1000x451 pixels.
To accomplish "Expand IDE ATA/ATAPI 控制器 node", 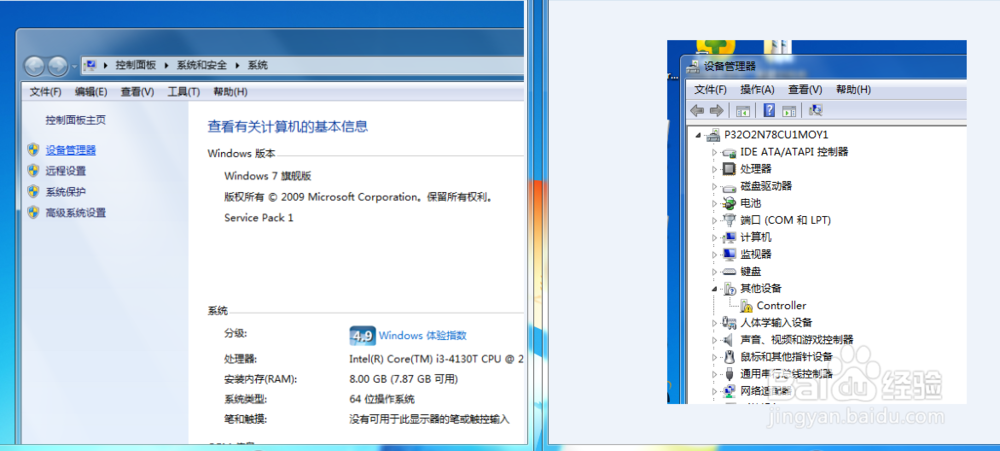I will coord(715,152).
